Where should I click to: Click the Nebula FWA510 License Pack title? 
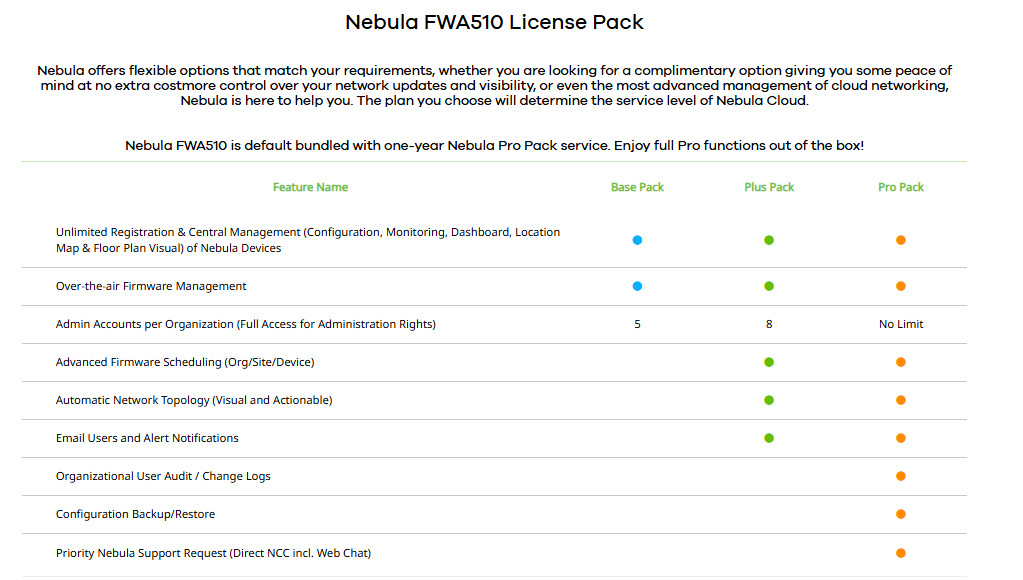click(x=494, y=22)
